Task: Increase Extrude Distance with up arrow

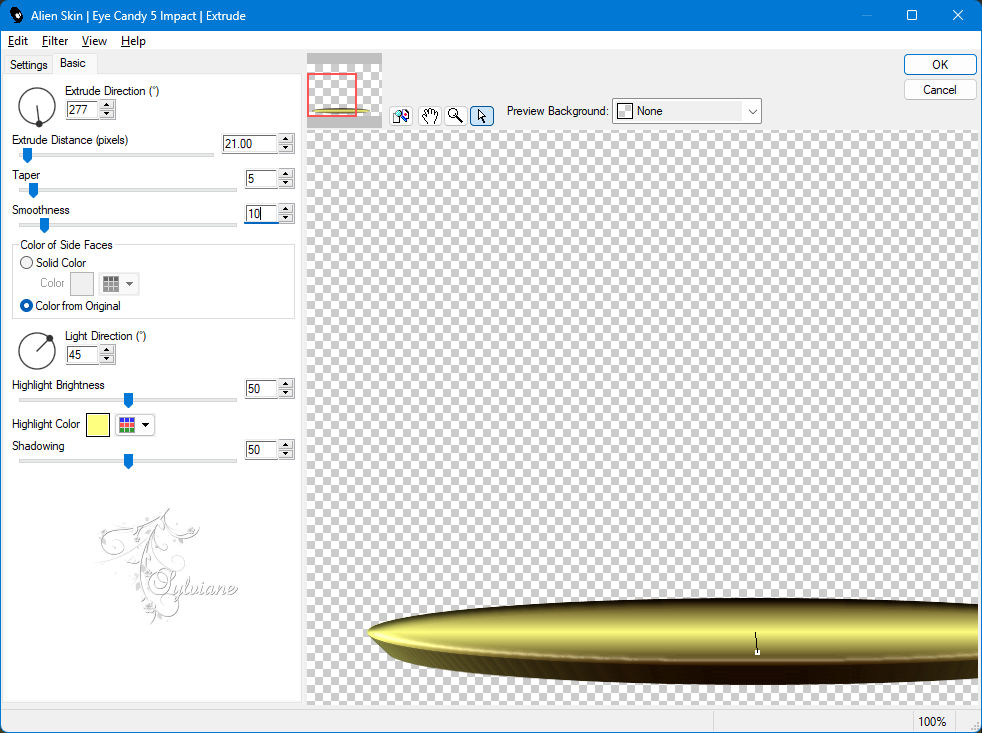Action: point(286,139)
